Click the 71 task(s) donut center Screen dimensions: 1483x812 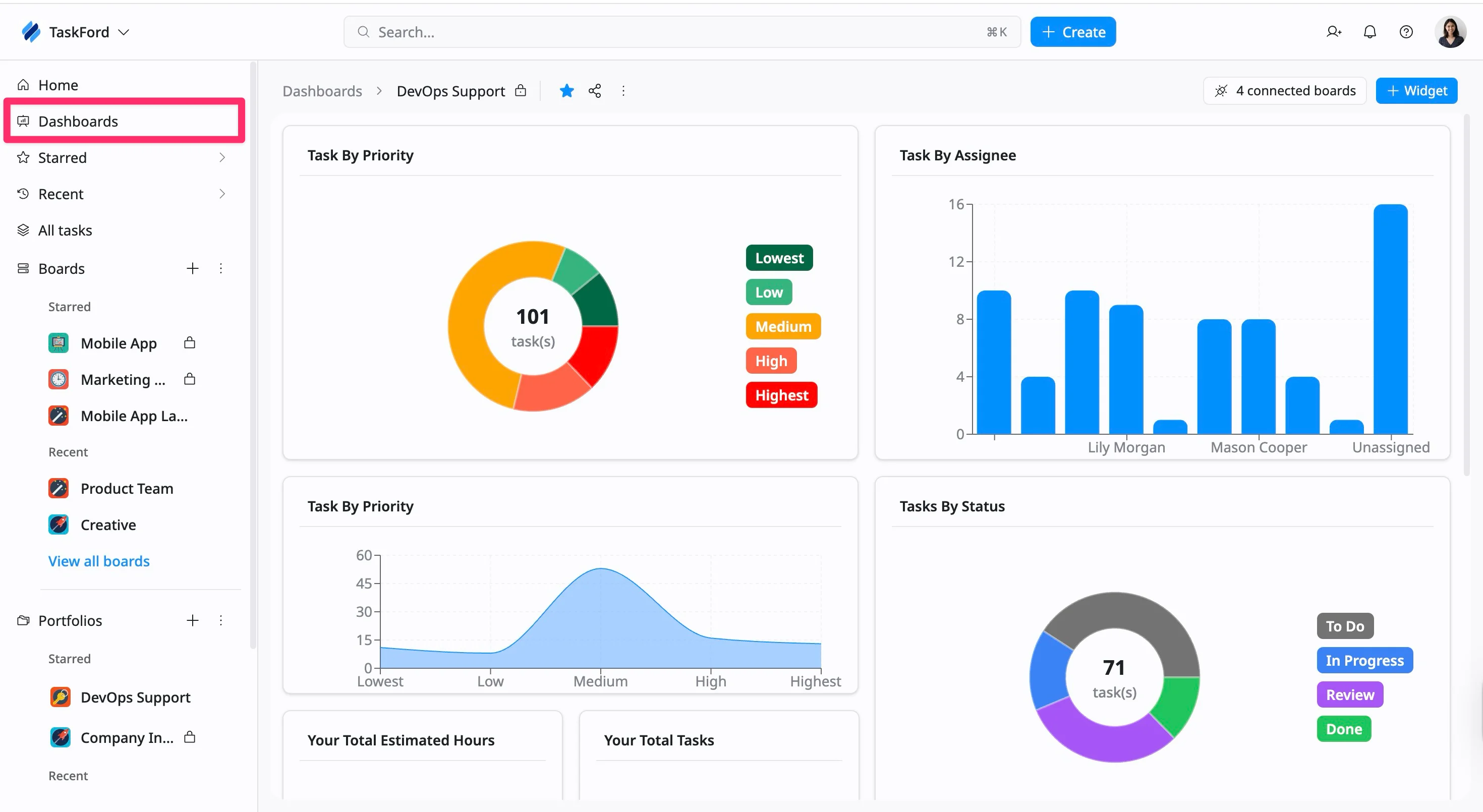tap(1114, 677)
